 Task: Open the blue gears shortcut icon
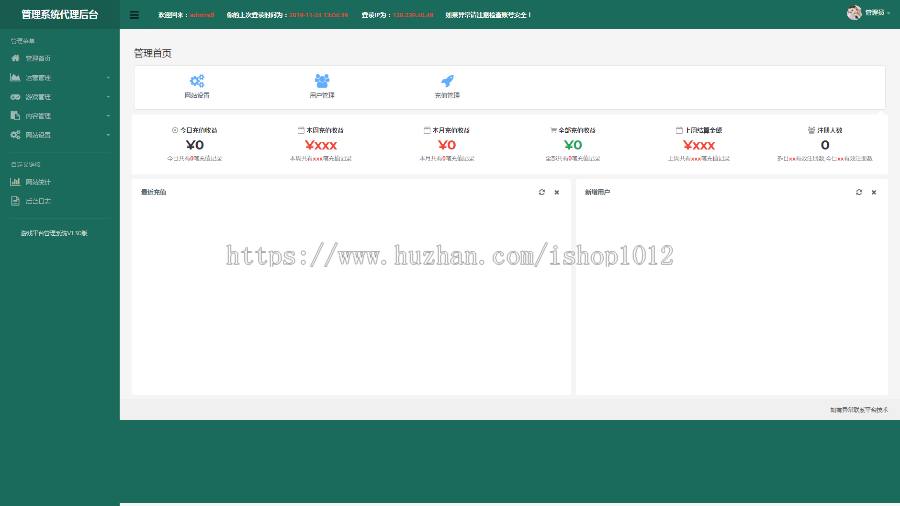click(197, 81)
